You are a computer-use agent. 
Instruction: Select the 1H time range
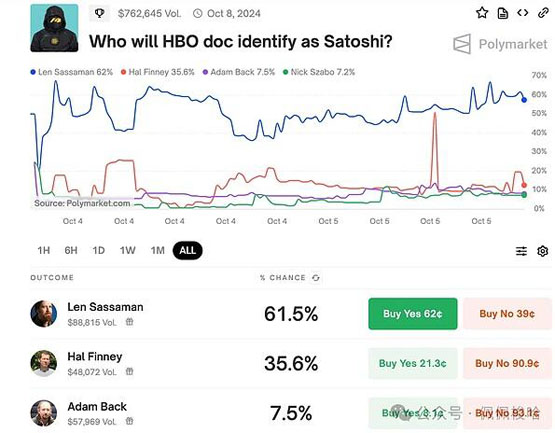(44, 251)
